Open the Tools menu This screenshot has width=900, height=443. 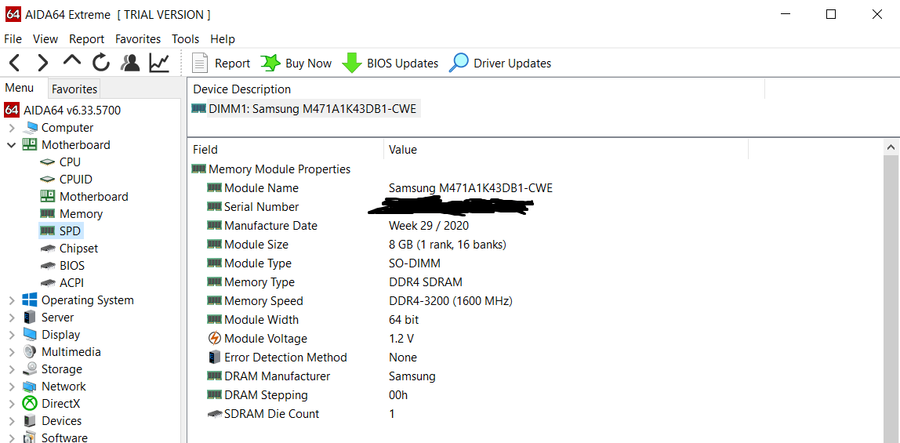[185, 39]
